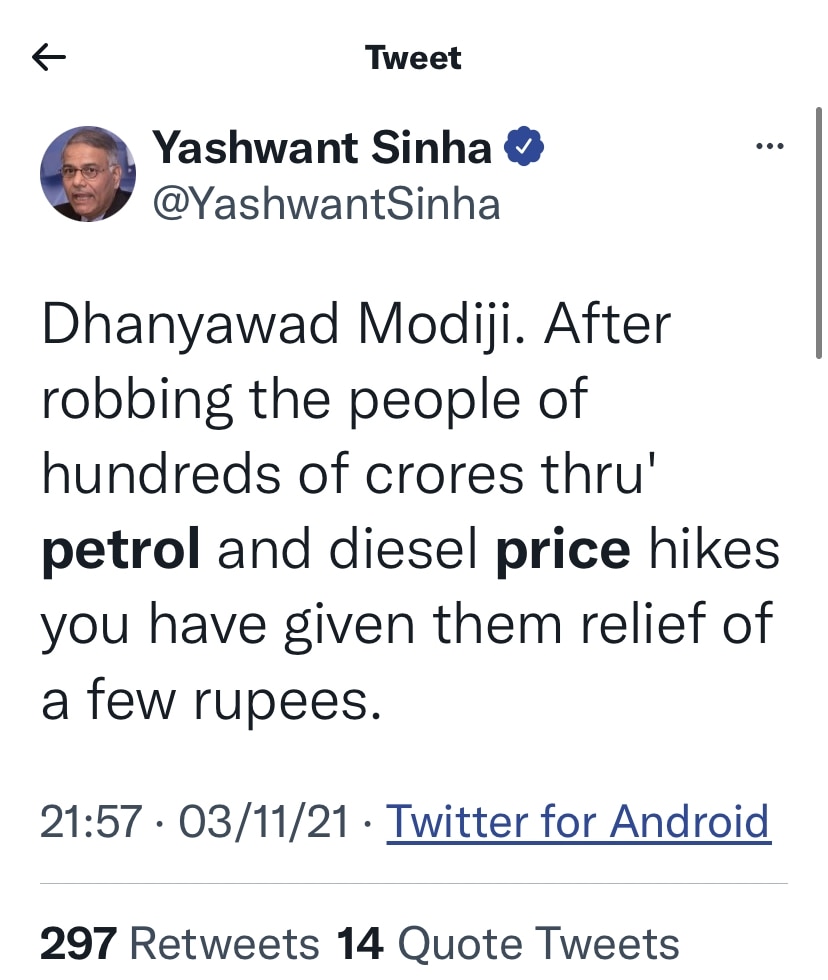
Task: Tap the bold word petrol
Action: tap(121, 550)
